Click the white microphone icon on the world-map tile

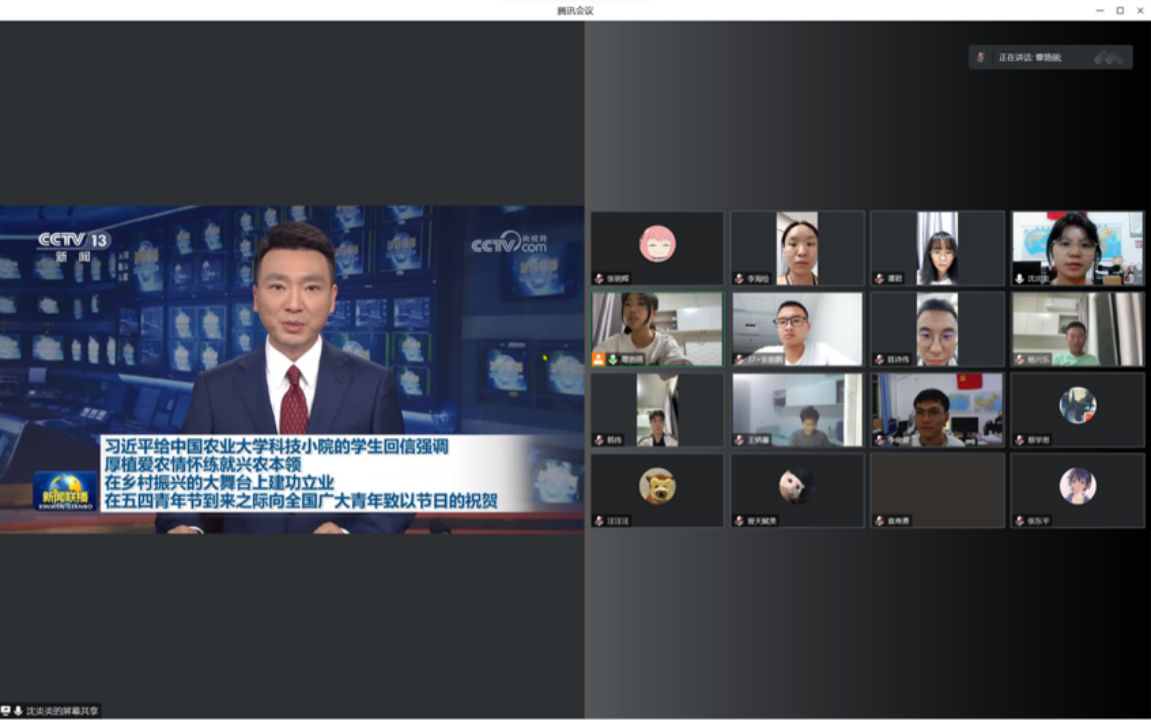point(1019,278)
